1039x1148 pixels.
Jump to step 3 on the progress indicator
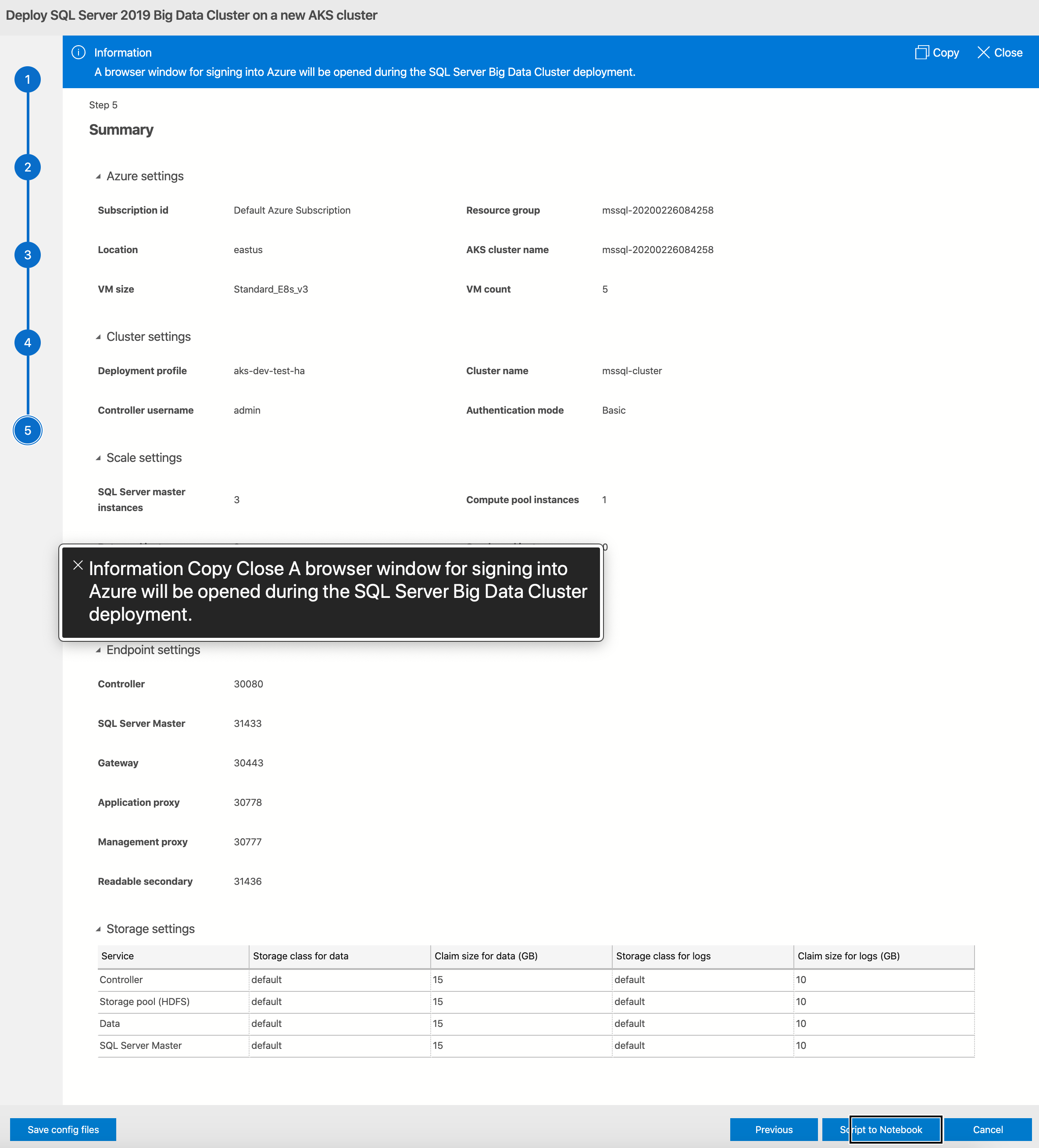tap(27, 254)
